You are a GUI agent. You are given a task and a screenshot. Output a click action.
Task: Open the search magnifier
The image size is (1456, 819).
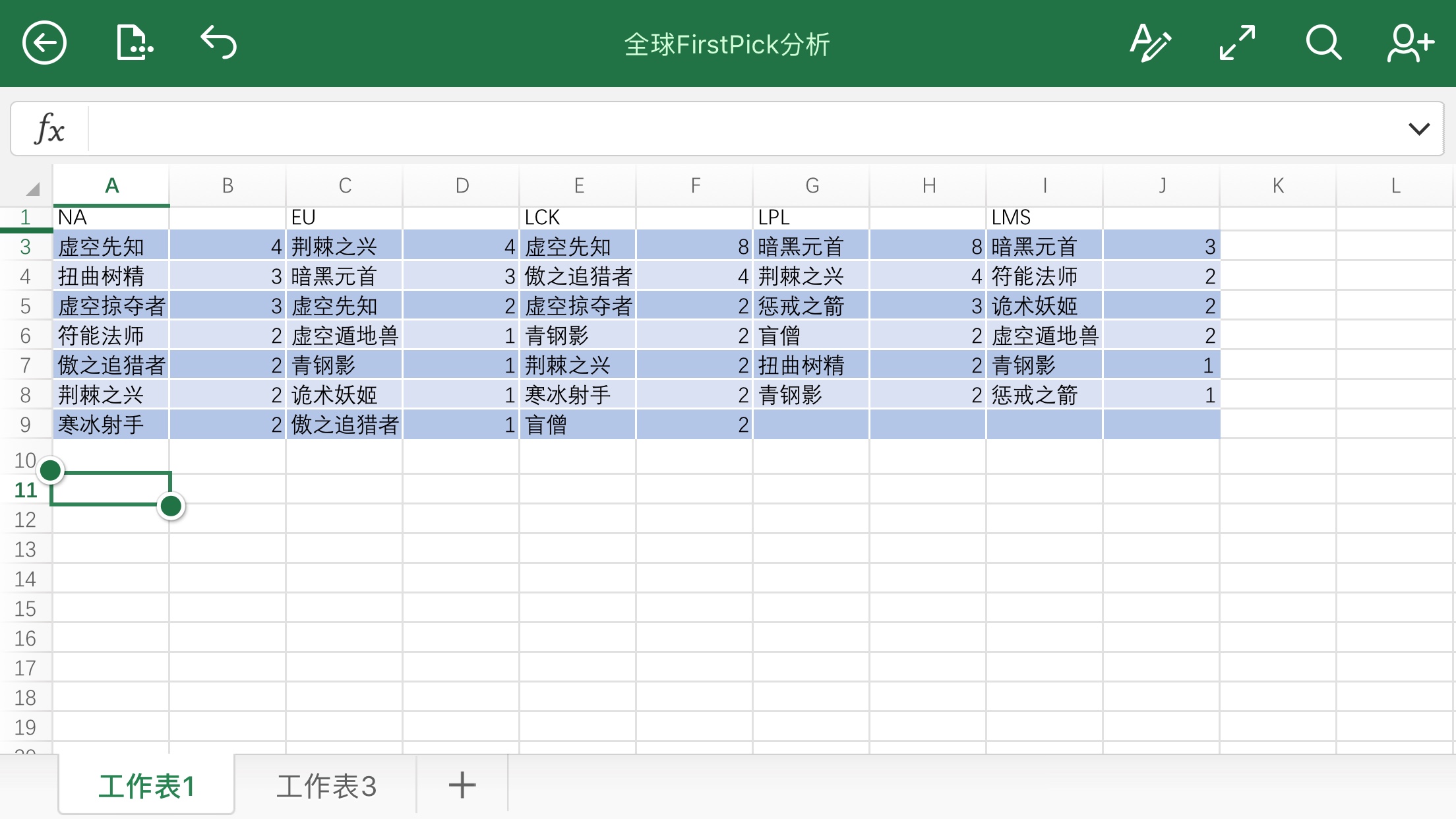pos(1323,44)
